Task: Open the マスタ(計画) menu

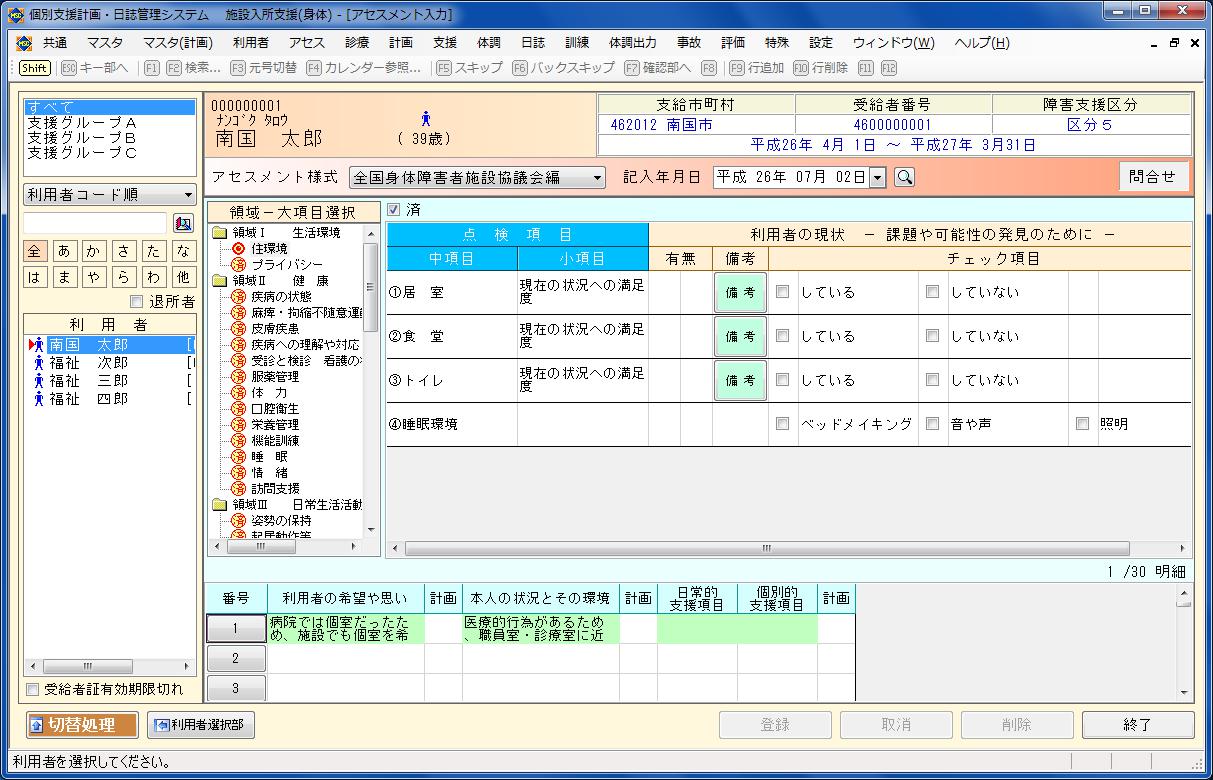Action: [x=178, y=43]
